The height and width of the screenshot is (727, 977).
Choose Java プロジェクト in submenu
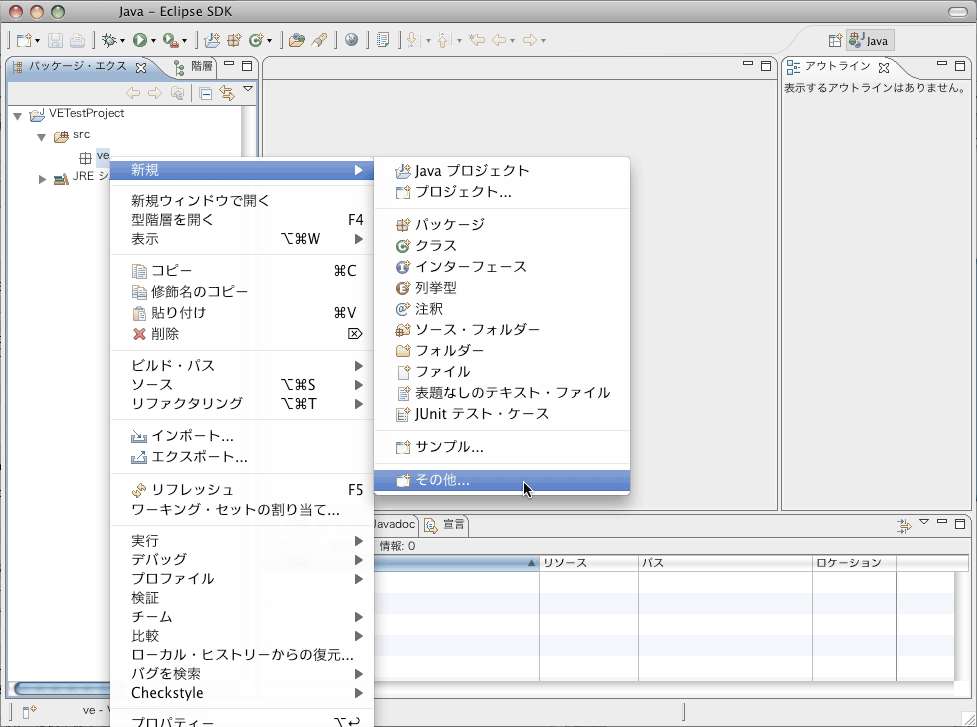point(502,171)
